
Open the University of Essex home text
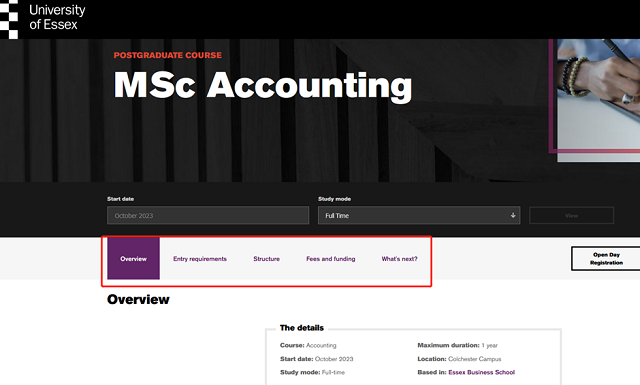click(x=57, y=17)
